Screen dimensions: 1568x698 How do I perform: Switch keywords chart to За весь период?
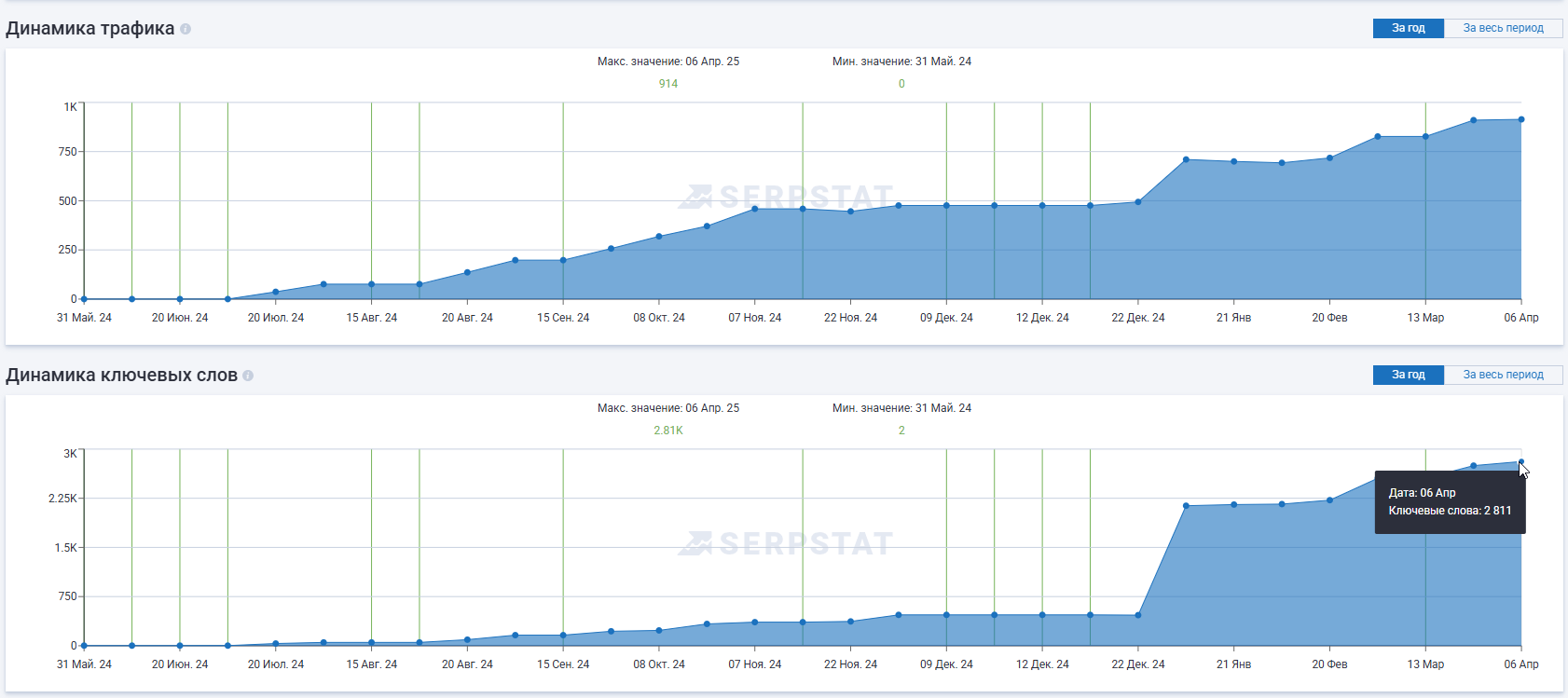click(1503, 375)
